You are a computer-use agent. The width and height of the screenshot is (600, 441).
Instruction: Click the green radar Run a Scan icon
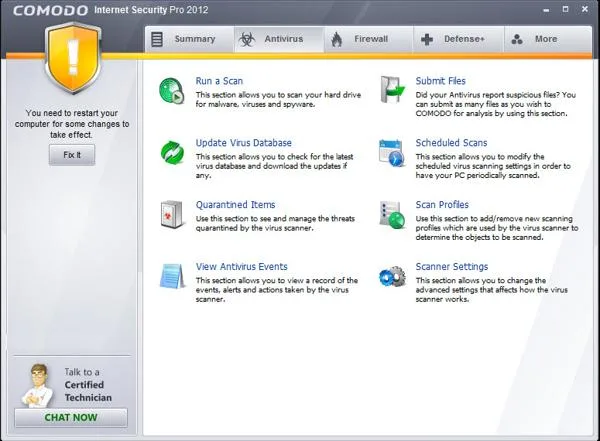(x=172, y=91)
